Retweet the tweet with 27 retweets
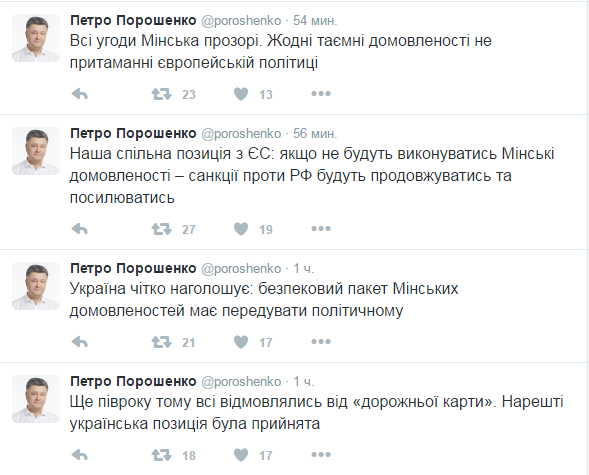 (x=162, y=229)
